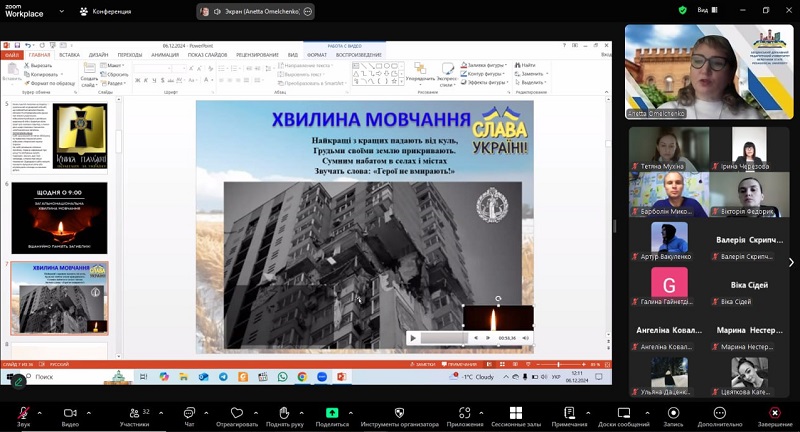Expand video options arrow next to Видео
The height and width of the screenshot is (432, 800).
(x=89, y=413)
